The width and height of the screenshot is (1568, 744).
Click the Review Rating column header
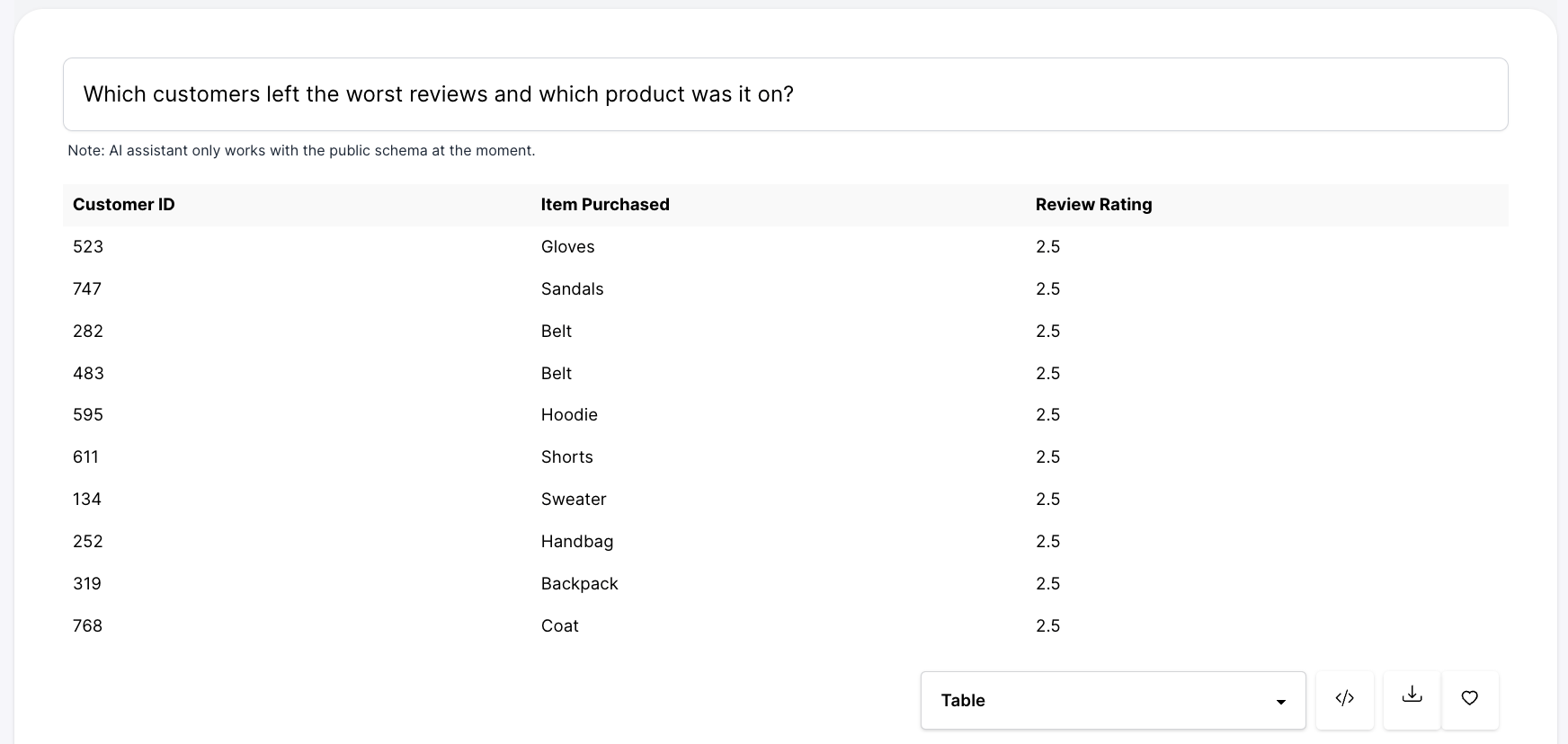[1093, 205]
